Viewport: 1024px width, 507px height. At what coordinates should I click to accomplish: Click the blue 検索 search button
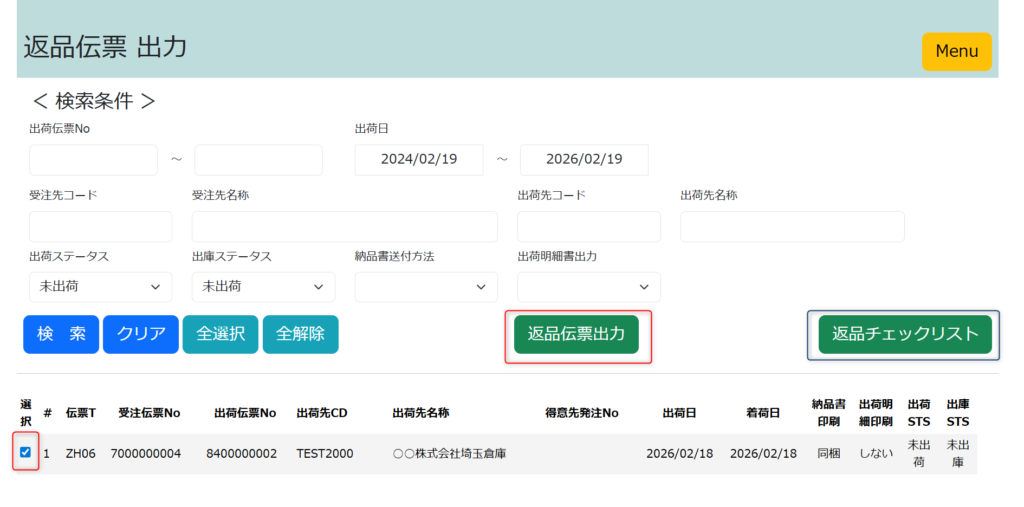pos(61,334)
